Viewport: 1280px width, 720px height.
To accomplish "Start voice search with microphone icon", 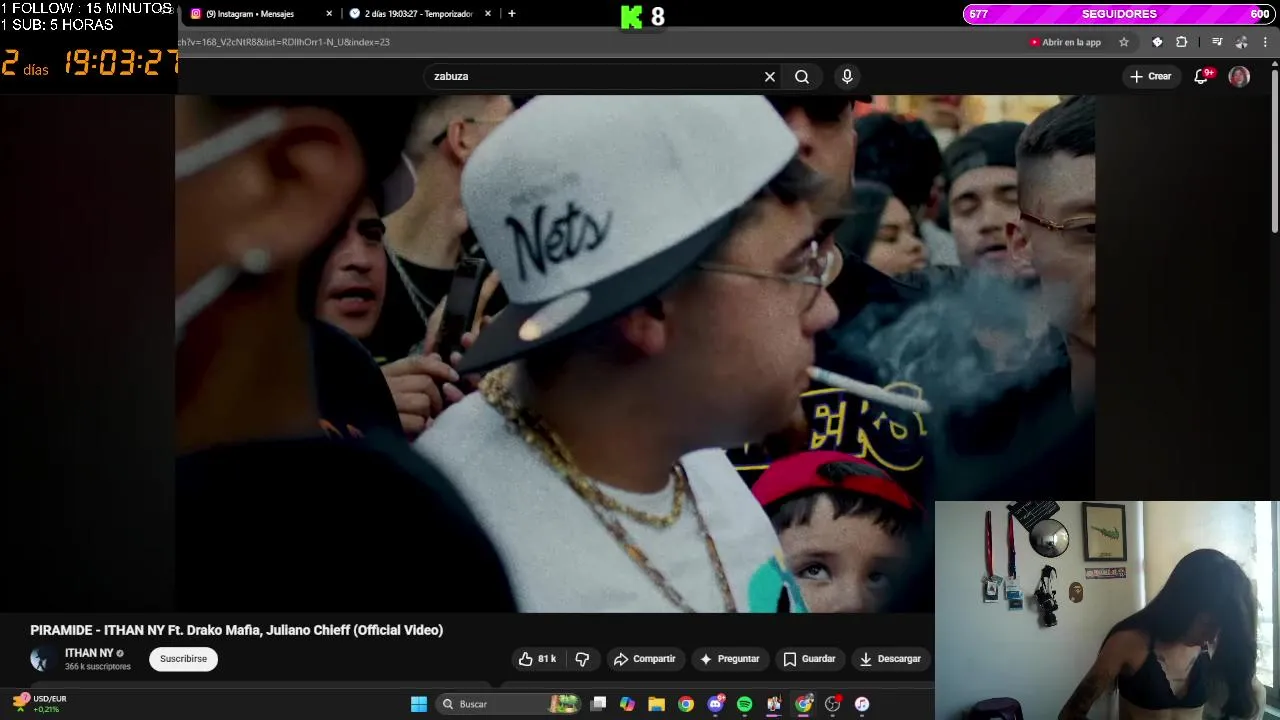I will (847, 76).
